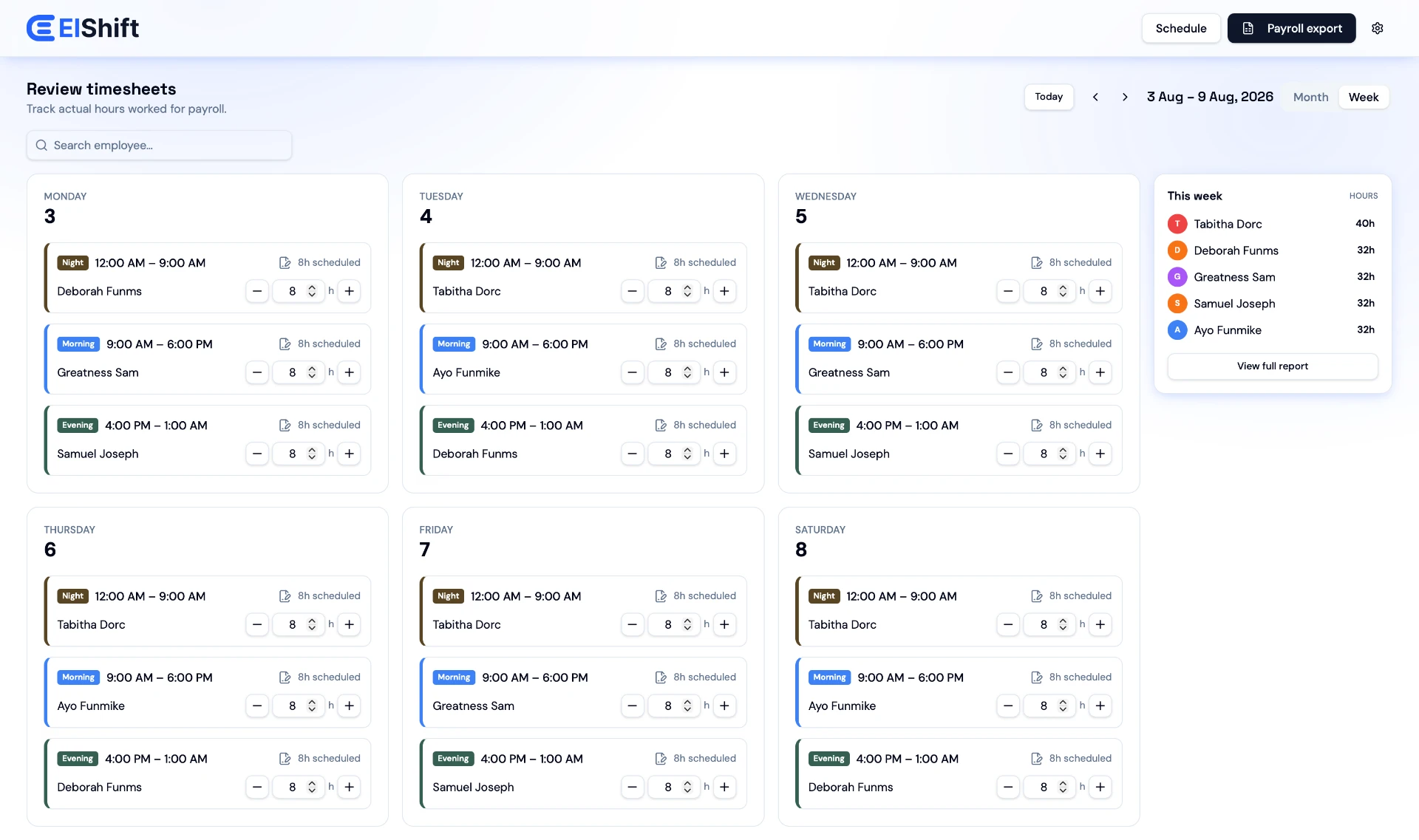This screenshot has height=840, width=1419.
Task: Decrease hours for Tuesday Evening Deborah Funms
Action: (632, 454)
